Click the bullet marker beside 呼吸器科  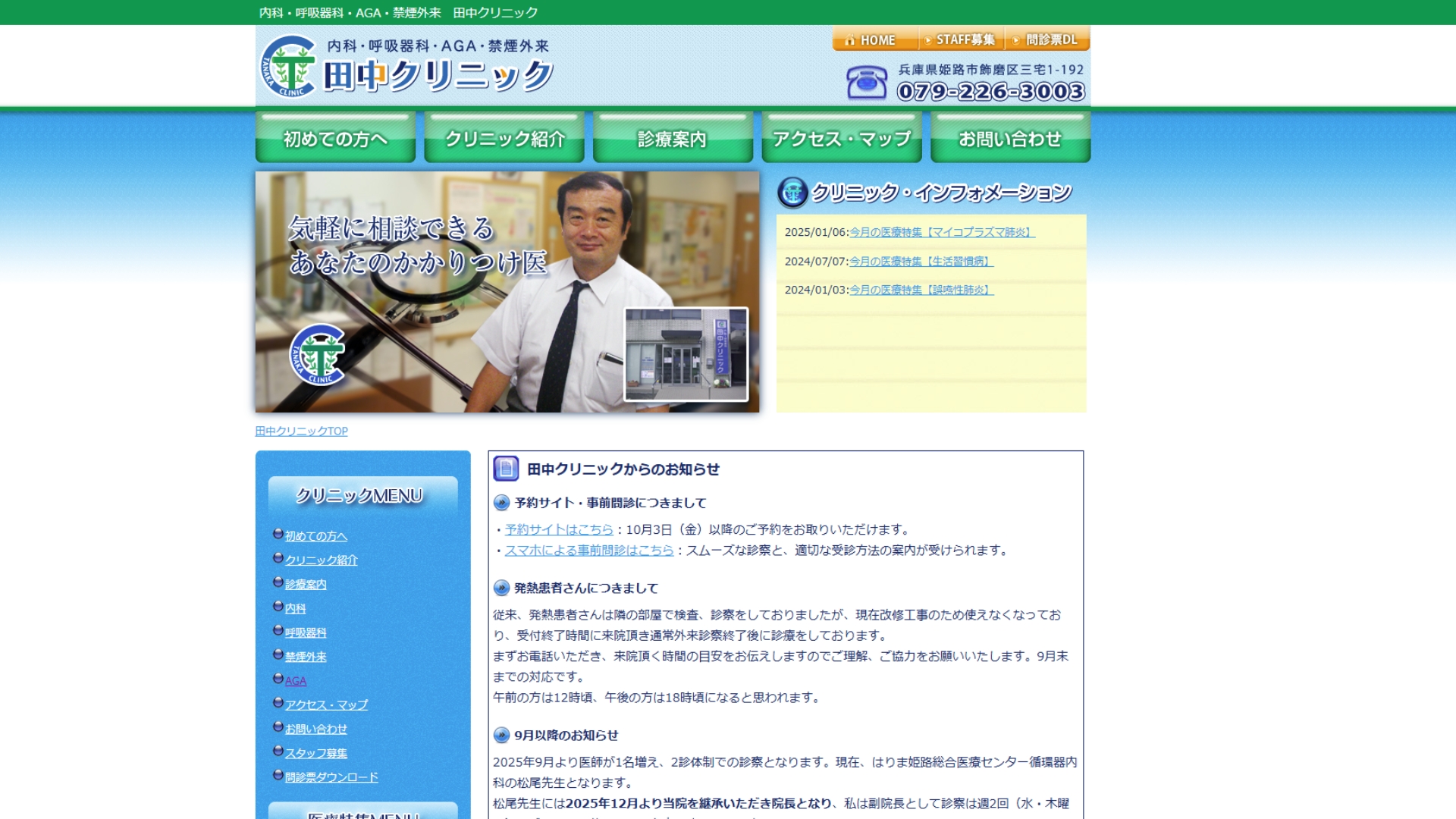pos(278,632)
